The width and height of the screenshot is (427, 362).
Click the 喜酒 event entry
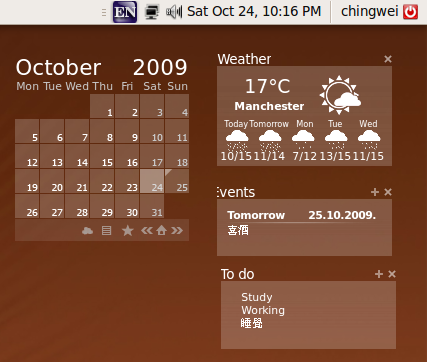(x=238, y=230)
